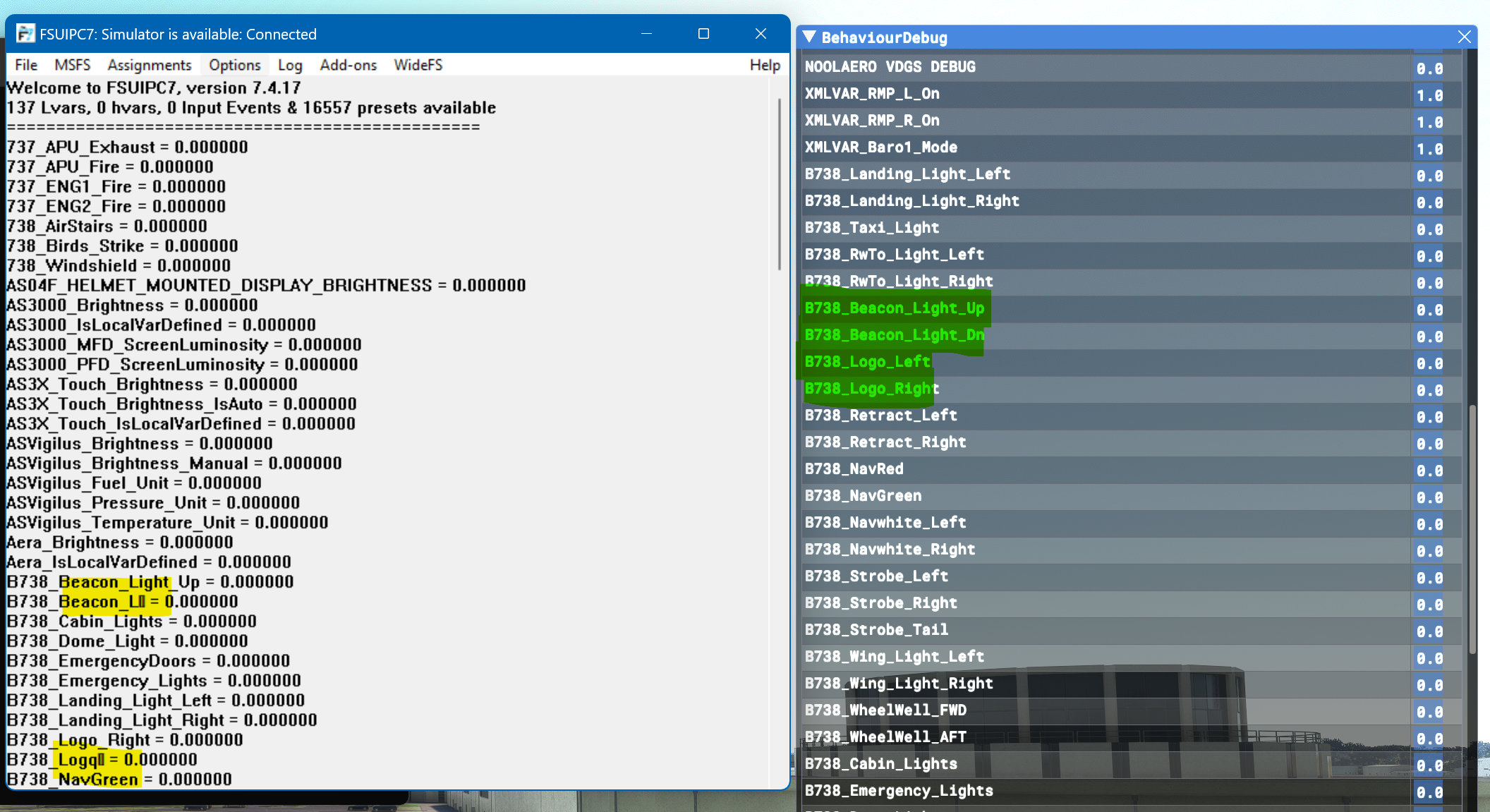Select the B738_Navwhite_Right row
Image resolution: width=1490 pixels, height=812 pixels.
pos(1132,550)
